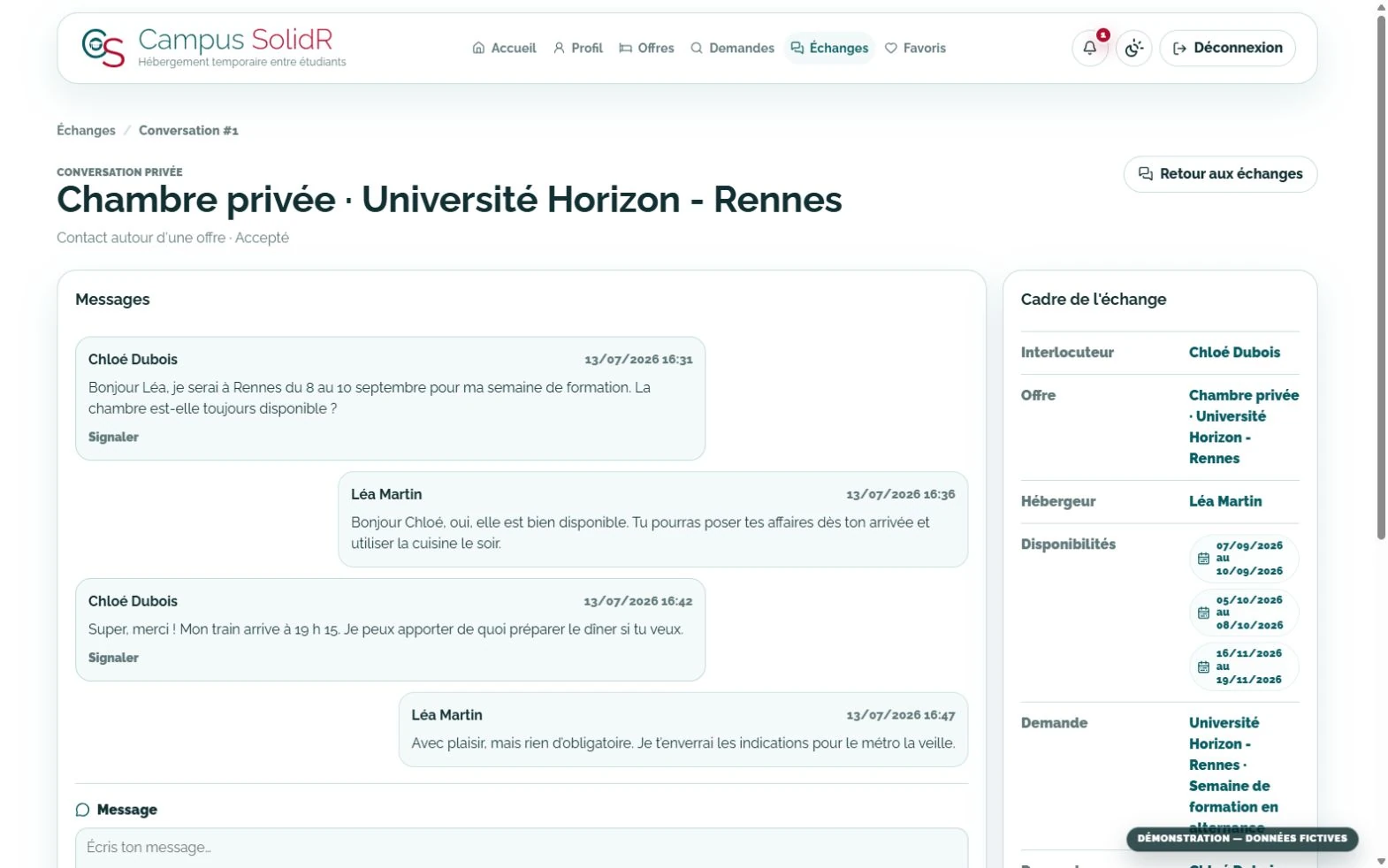Open the Favoris navigation item
Image resolution: width=1388 pixels, height=868 pixels.
pyautogui.click(x=915, y=48)
